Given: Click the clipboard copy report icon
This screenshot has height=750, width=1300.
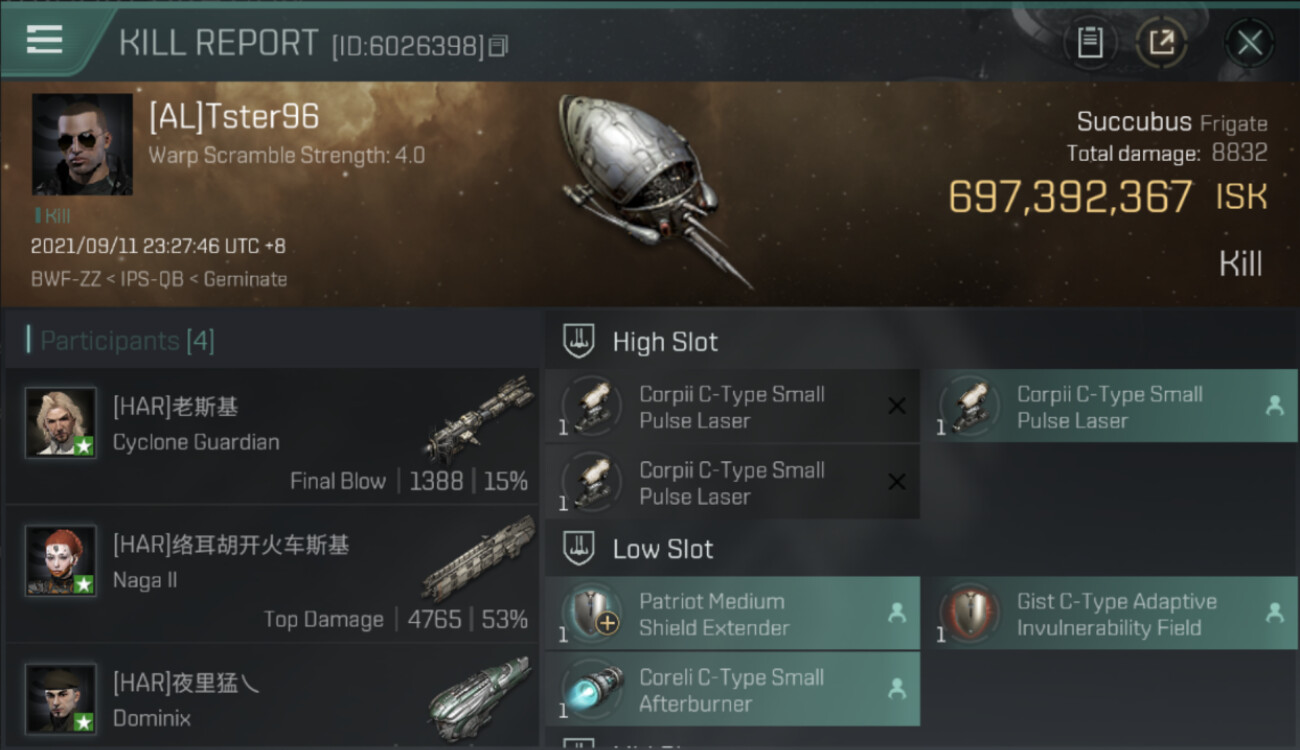Looking at the screenshot, I should (x=1090, y=43).
